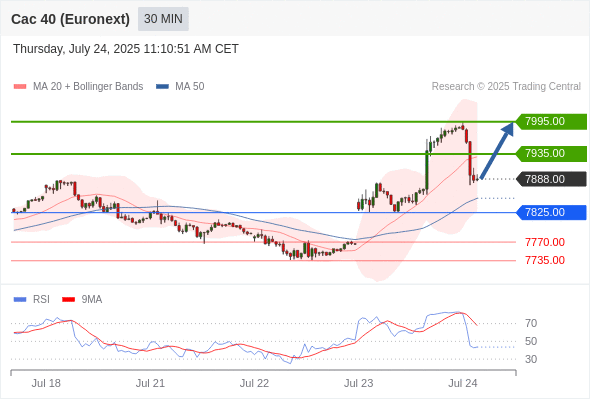Viewport: 590px width, 400px height.
Task: Select the 7935.00 resistance price tag
Action: [x=551, y=154]
